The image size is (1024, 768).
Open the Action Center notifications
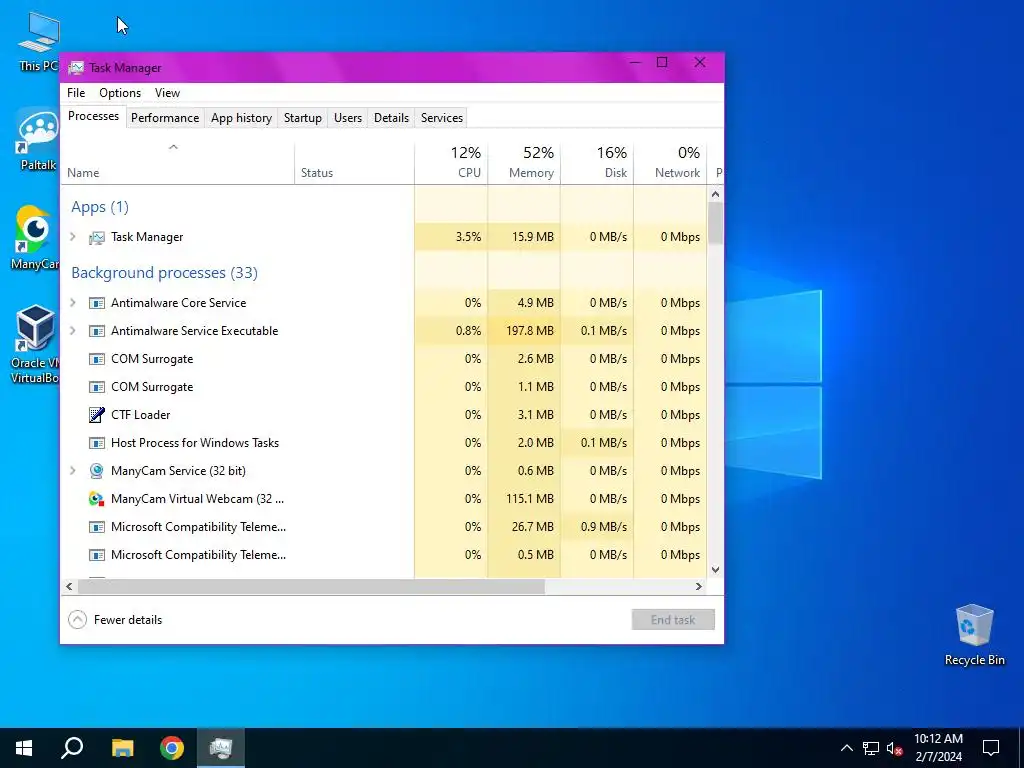click(991, 748)
